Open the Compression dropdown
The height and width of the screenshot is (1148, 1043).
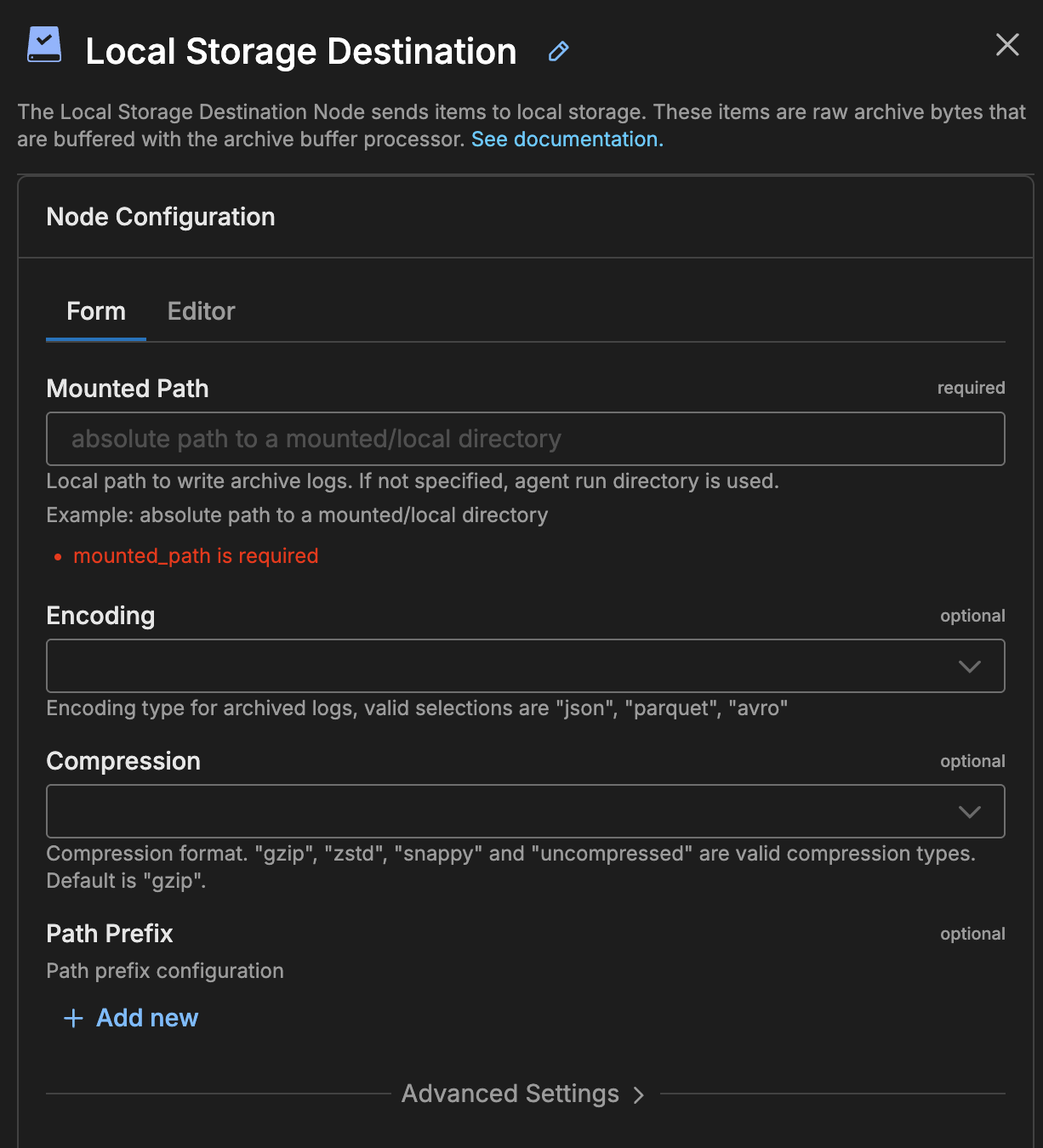[502, 811]
